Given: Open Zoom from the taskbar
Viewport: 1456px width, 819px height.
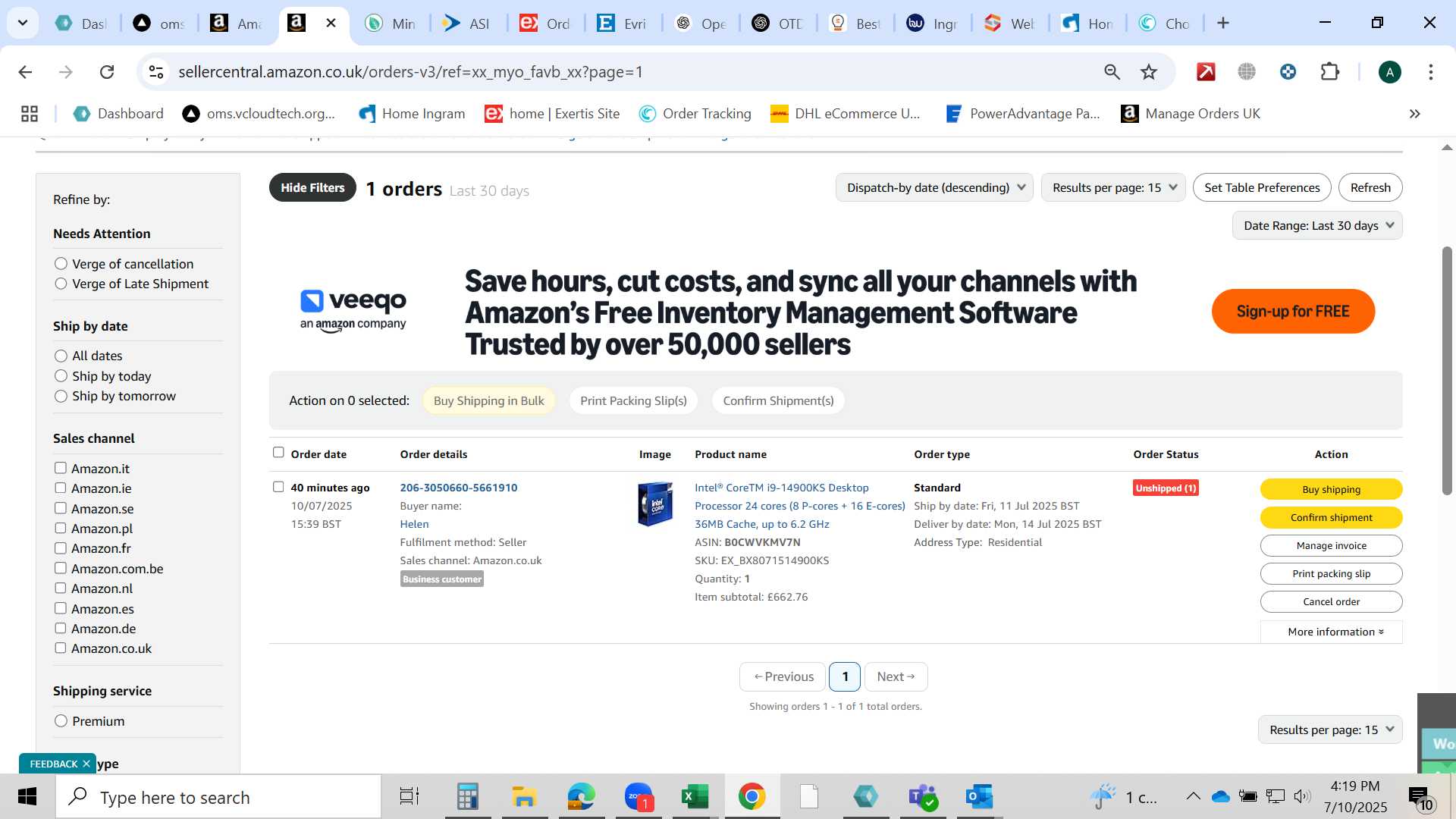Looking at the screenshot, I should (x=639, y=797).
